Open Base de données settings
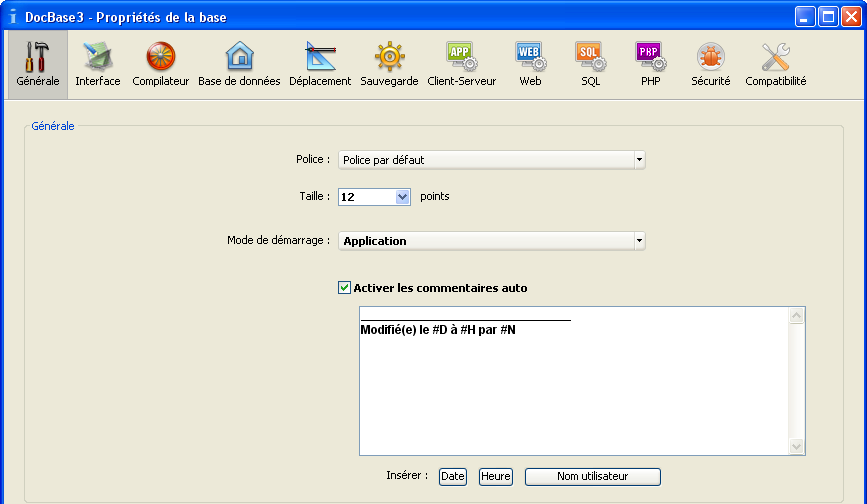867x504 pixels. pos(239,64)
